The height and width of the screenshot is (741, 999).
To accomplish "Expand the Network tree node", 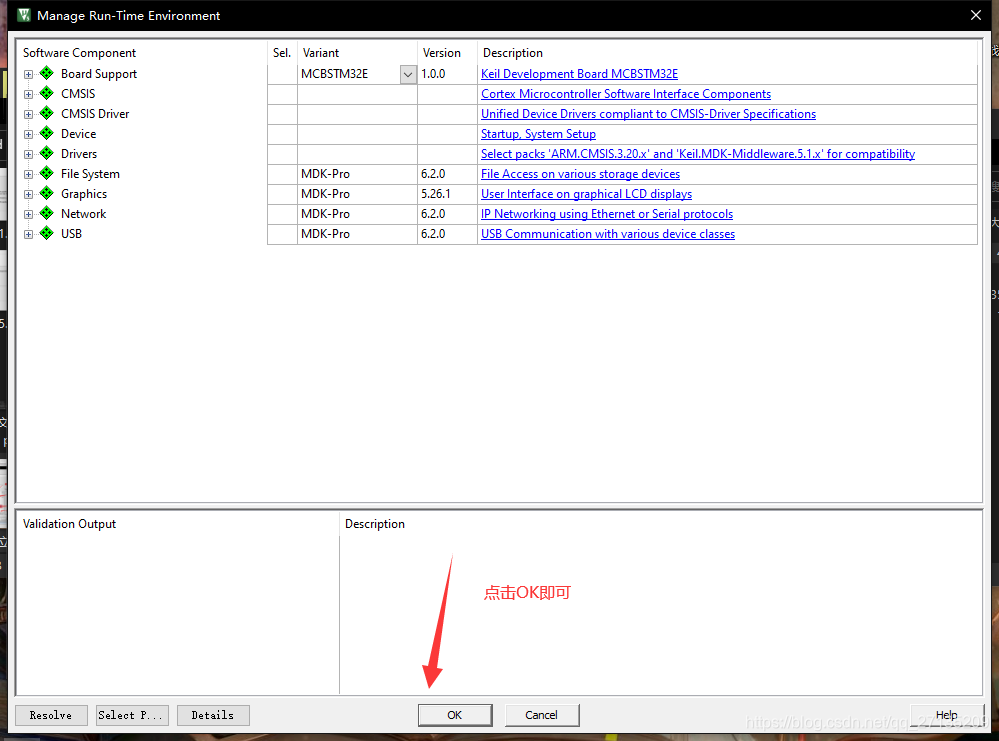I will [28, 215].
